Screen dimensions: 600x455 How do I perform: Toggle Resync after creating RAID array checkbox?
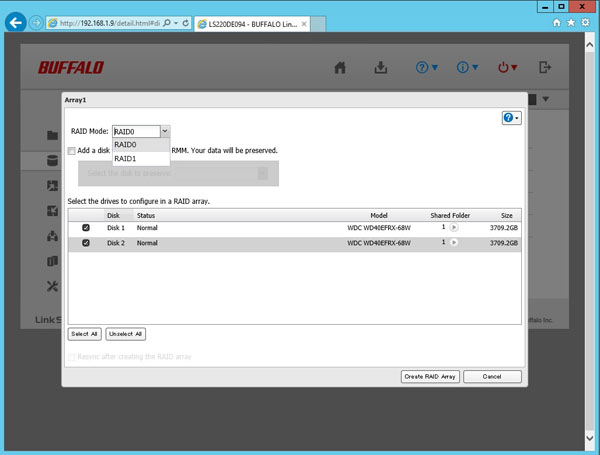coord(71,357)
